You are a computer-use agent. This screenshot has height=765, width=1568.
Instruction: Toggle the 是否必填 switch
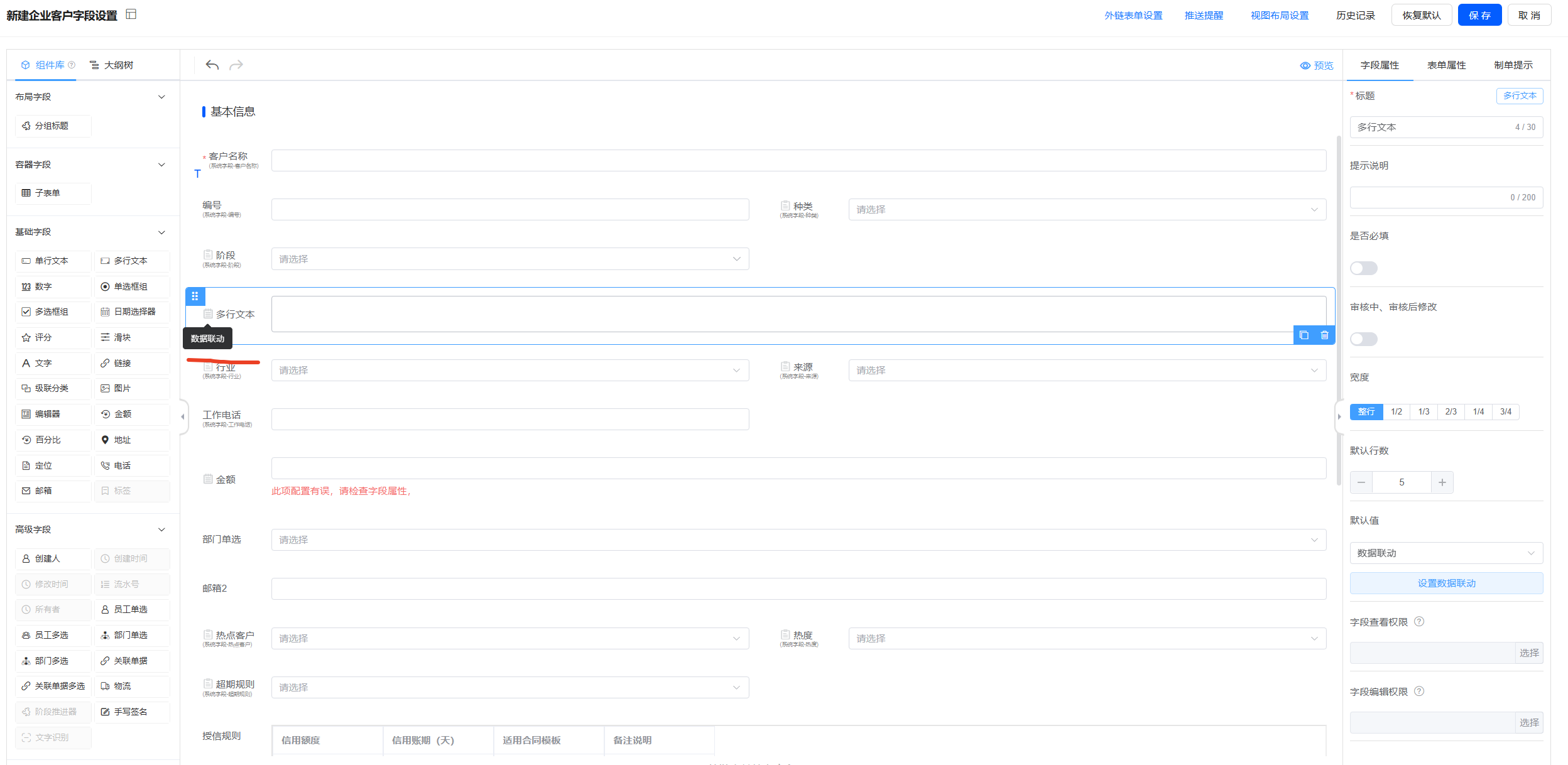[1364, 268]
